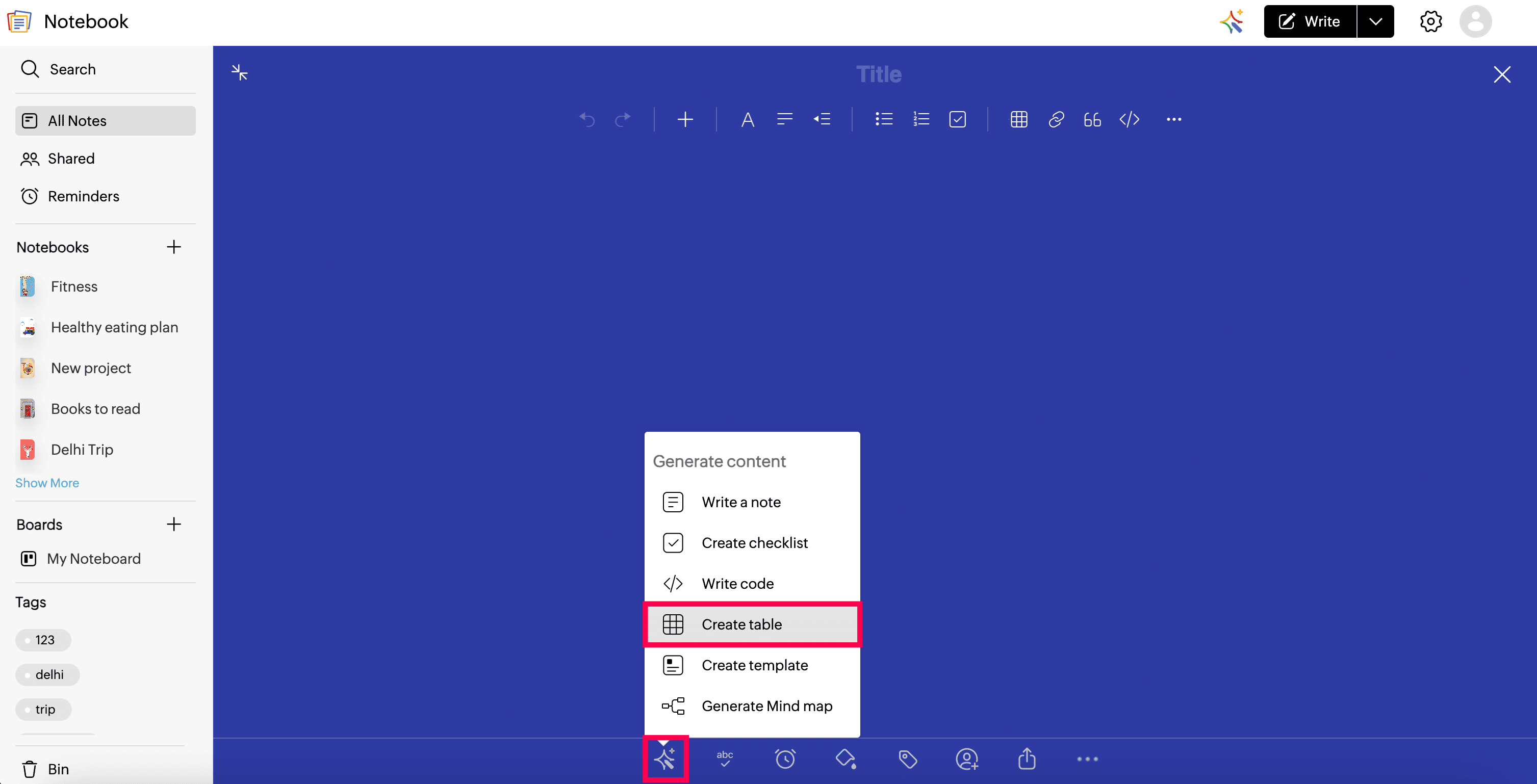Open note color paint bucket
Viewport: 1537px width, 784px height.
pyautogui.click(x=846, y=759)
